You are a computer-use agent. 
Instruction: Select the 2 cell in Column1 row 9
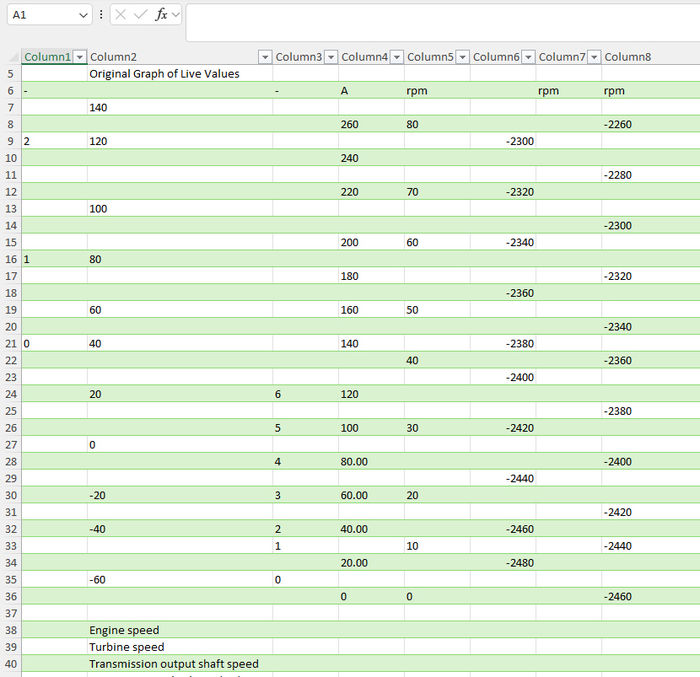(54, 141)
